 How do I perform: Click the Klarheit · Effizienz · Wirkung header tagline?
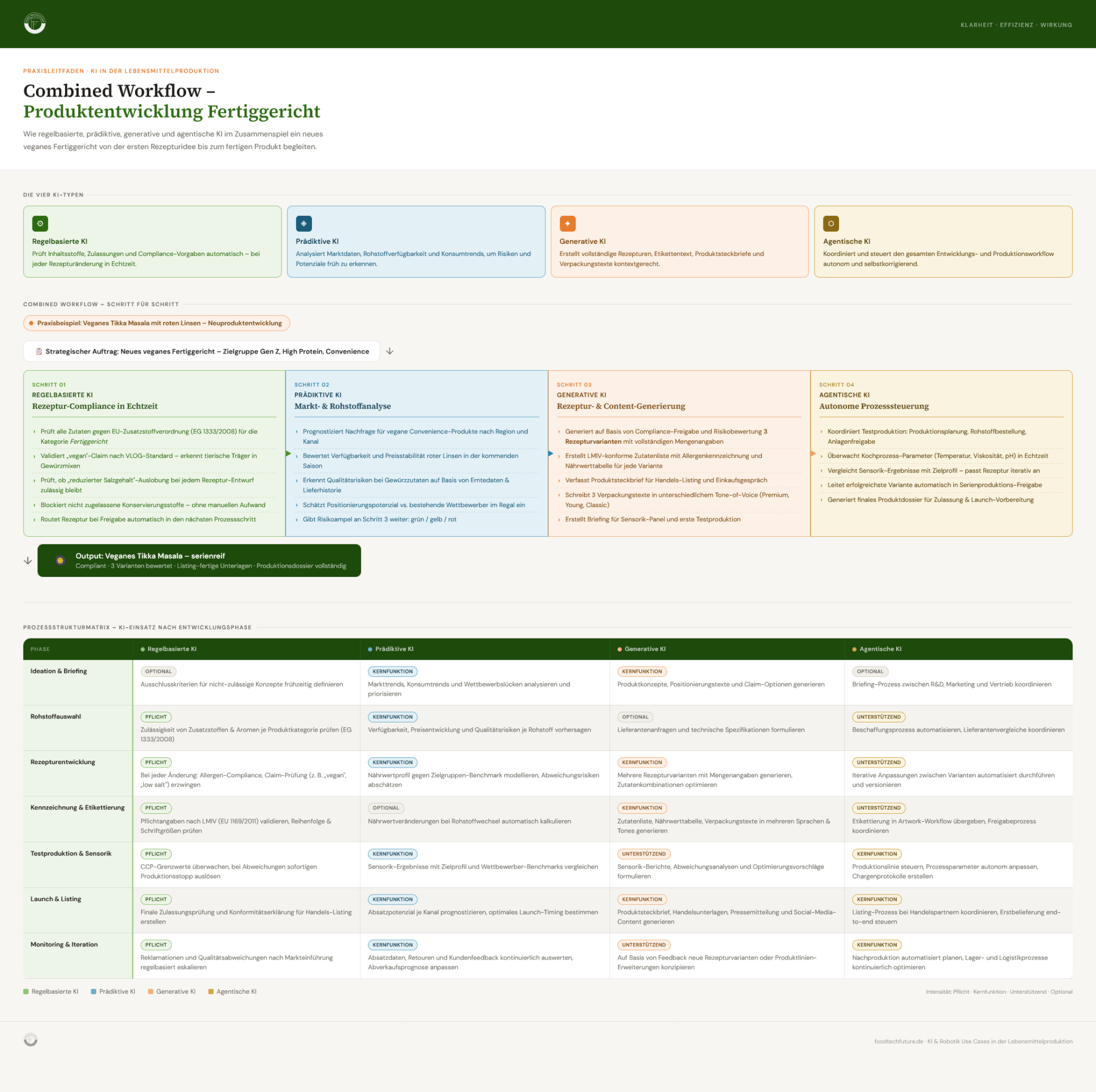[1016, 25]
